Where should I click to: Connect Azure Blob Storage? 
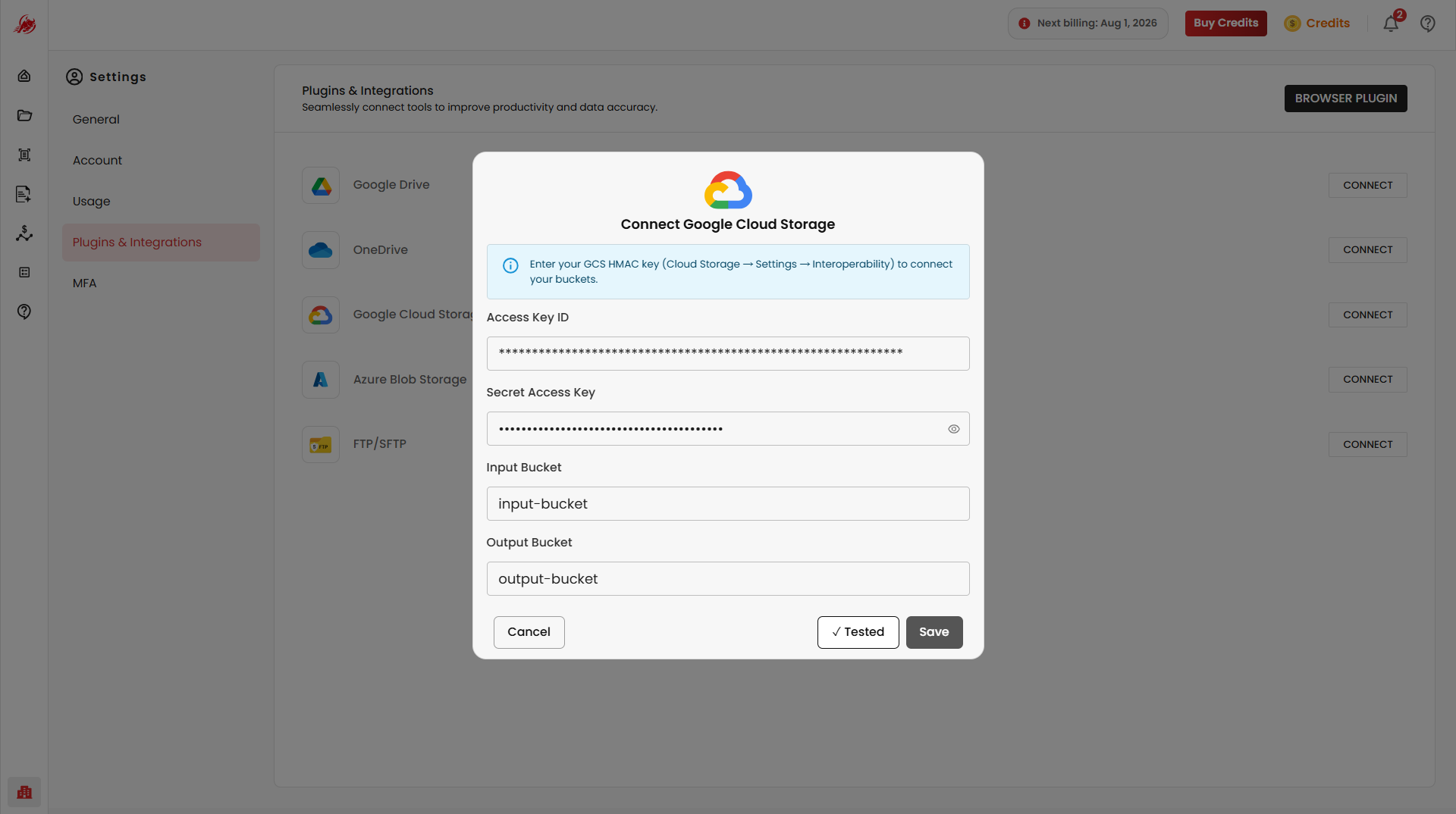pyautogui.click(x=1367, y=380)
